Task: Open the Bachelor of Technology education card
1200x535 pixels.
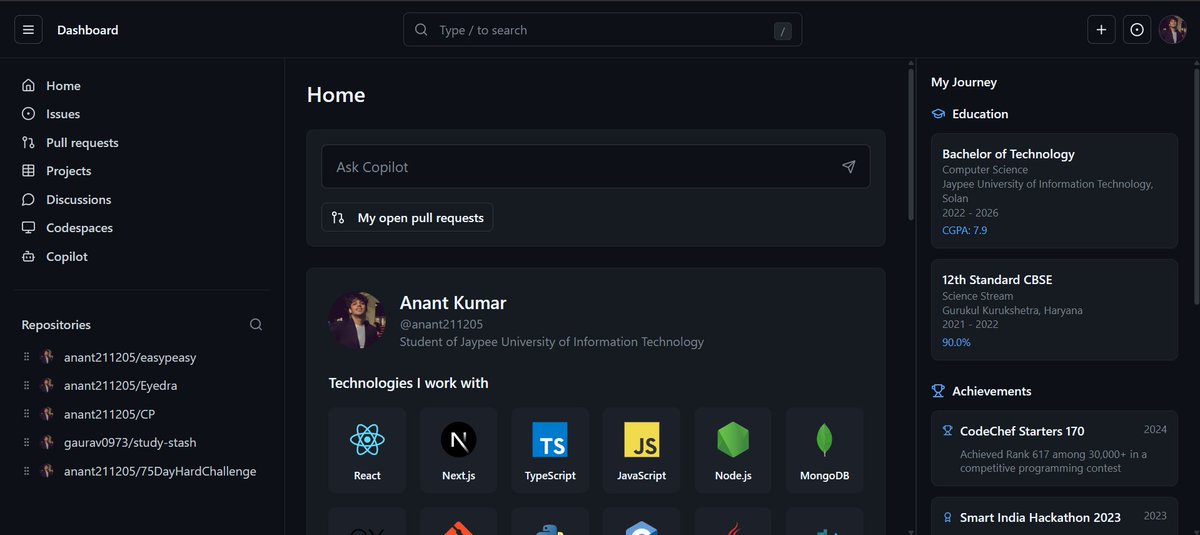Action: (x=1054, y=191)
